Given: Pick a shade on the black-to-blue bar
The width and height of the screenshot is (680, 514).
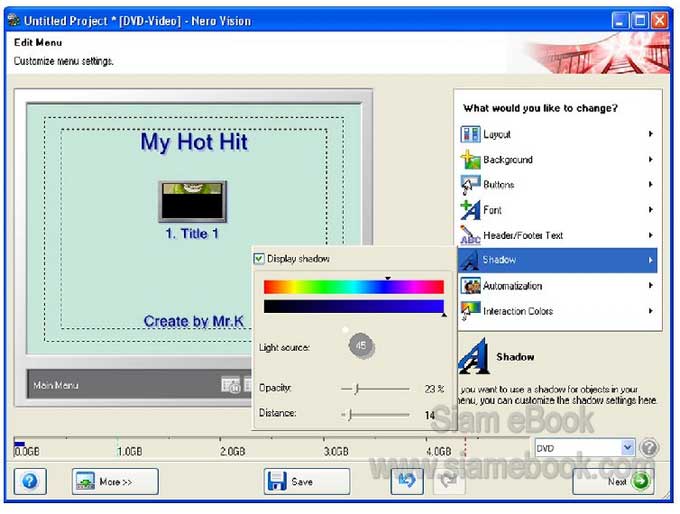Looking at the screenshot, I should tap(353, 306).
